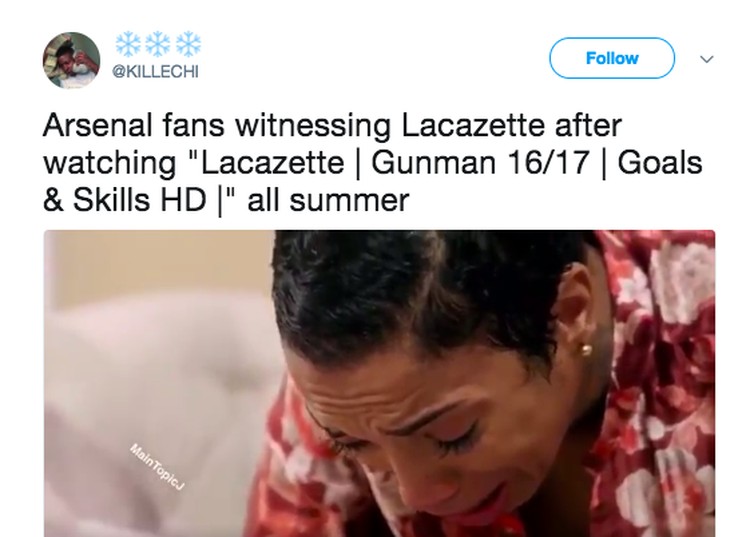The image size is (750, 537).
Task: Click the word "Goals" in the tweet
Action: pyautogui.click(x=660, y=163)
